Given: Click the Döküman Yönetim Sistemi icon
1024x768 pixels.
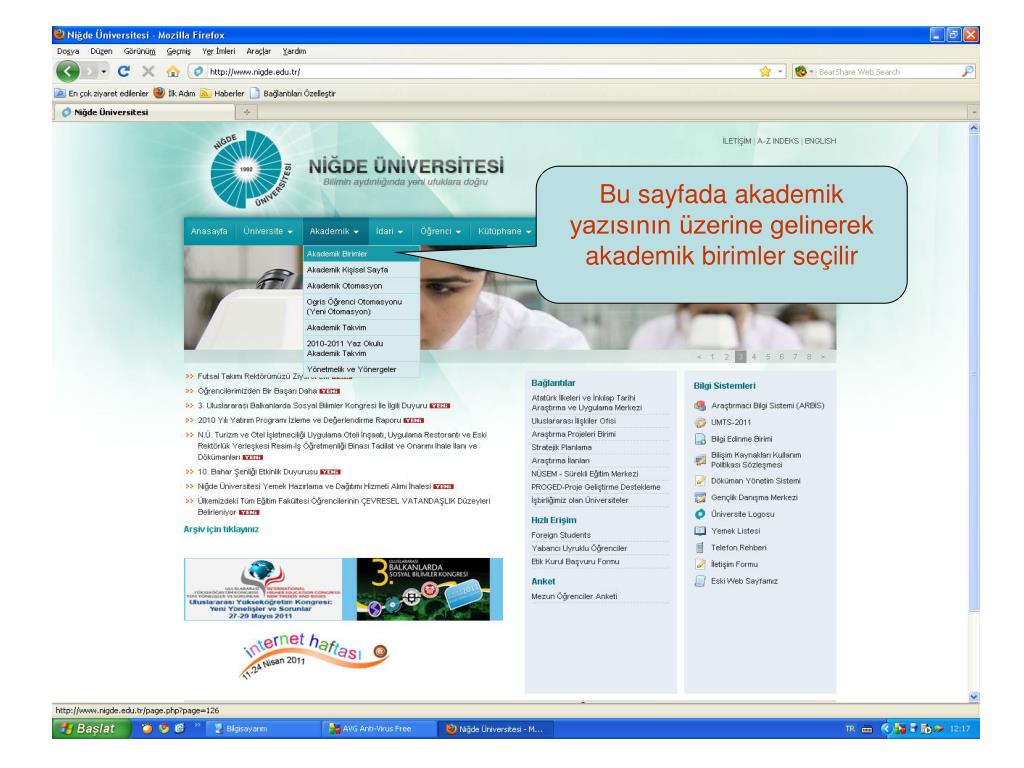Looking at the screenshot, I should 700,481.
